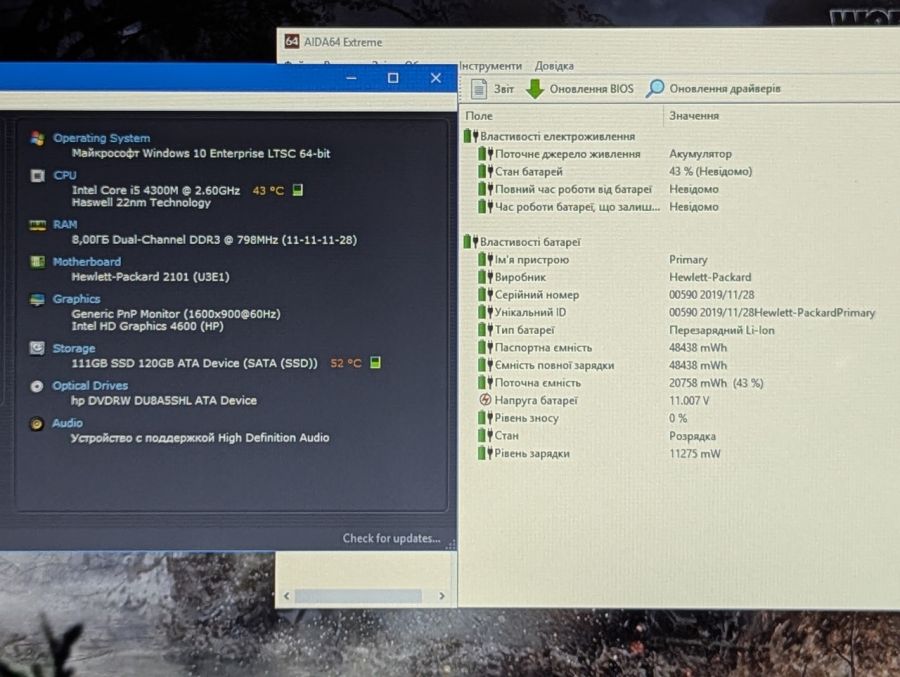This screenshot has height=677, width=900.
Task: Click the RAM heading in Speccy
Action: 65,225
